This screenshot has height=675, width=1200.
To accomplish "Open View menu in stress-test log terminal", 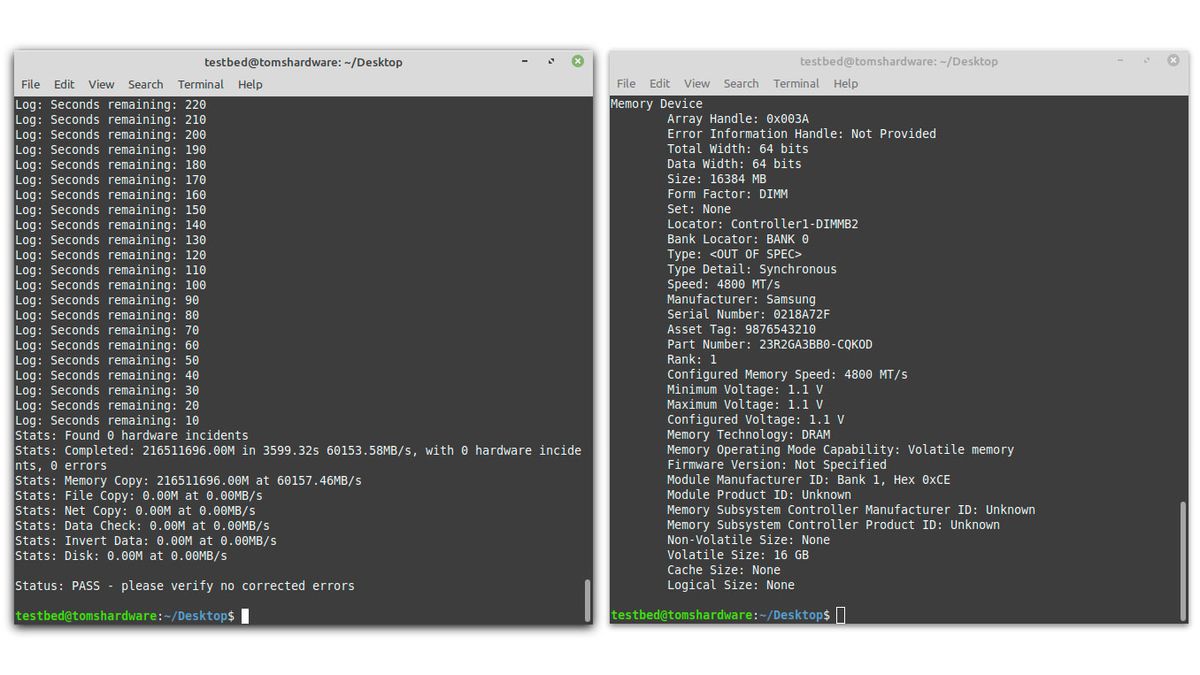I will (x=101, y=84).
